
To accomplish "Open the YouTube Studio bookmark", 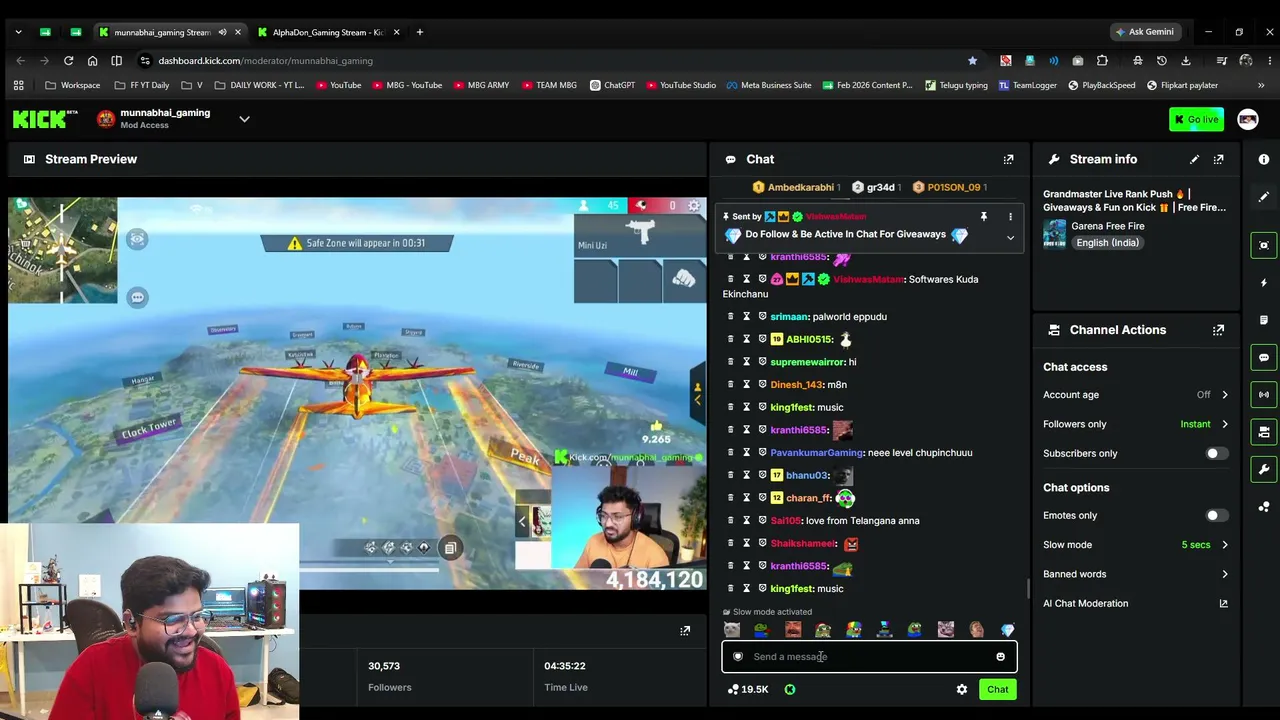I will (x=679, y=85).
